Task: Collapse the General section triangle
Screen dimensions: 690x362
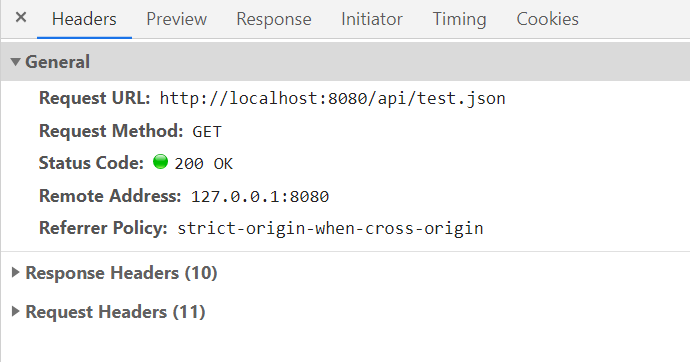Action: 15,62
